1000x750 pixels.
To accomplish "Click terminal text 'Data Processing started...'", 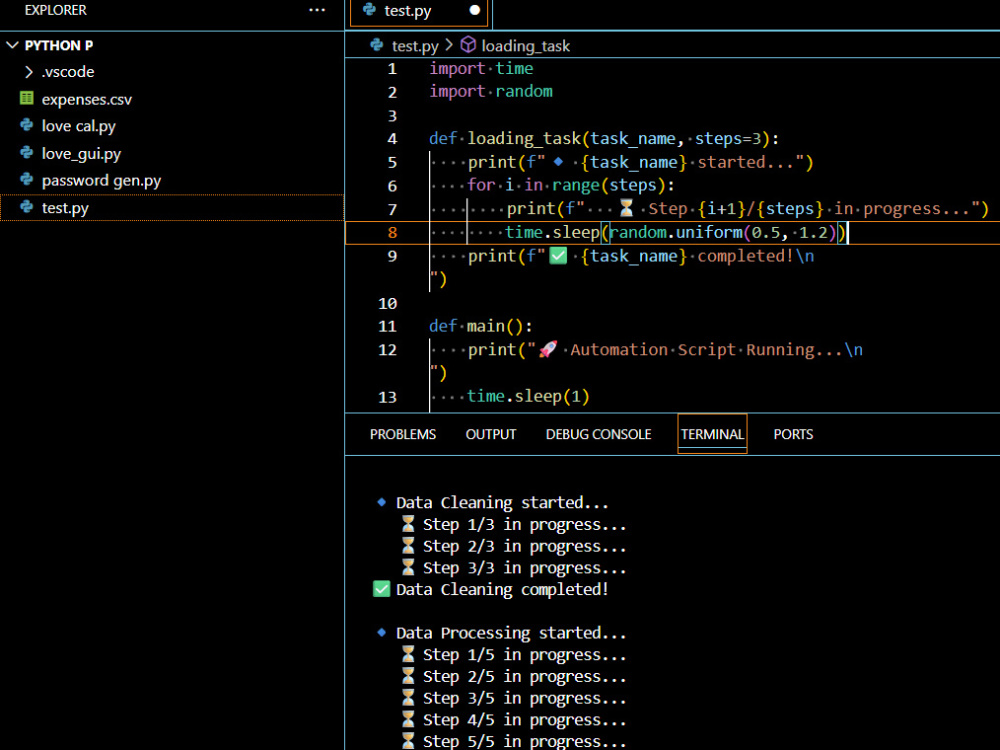I will click(511, 633).
